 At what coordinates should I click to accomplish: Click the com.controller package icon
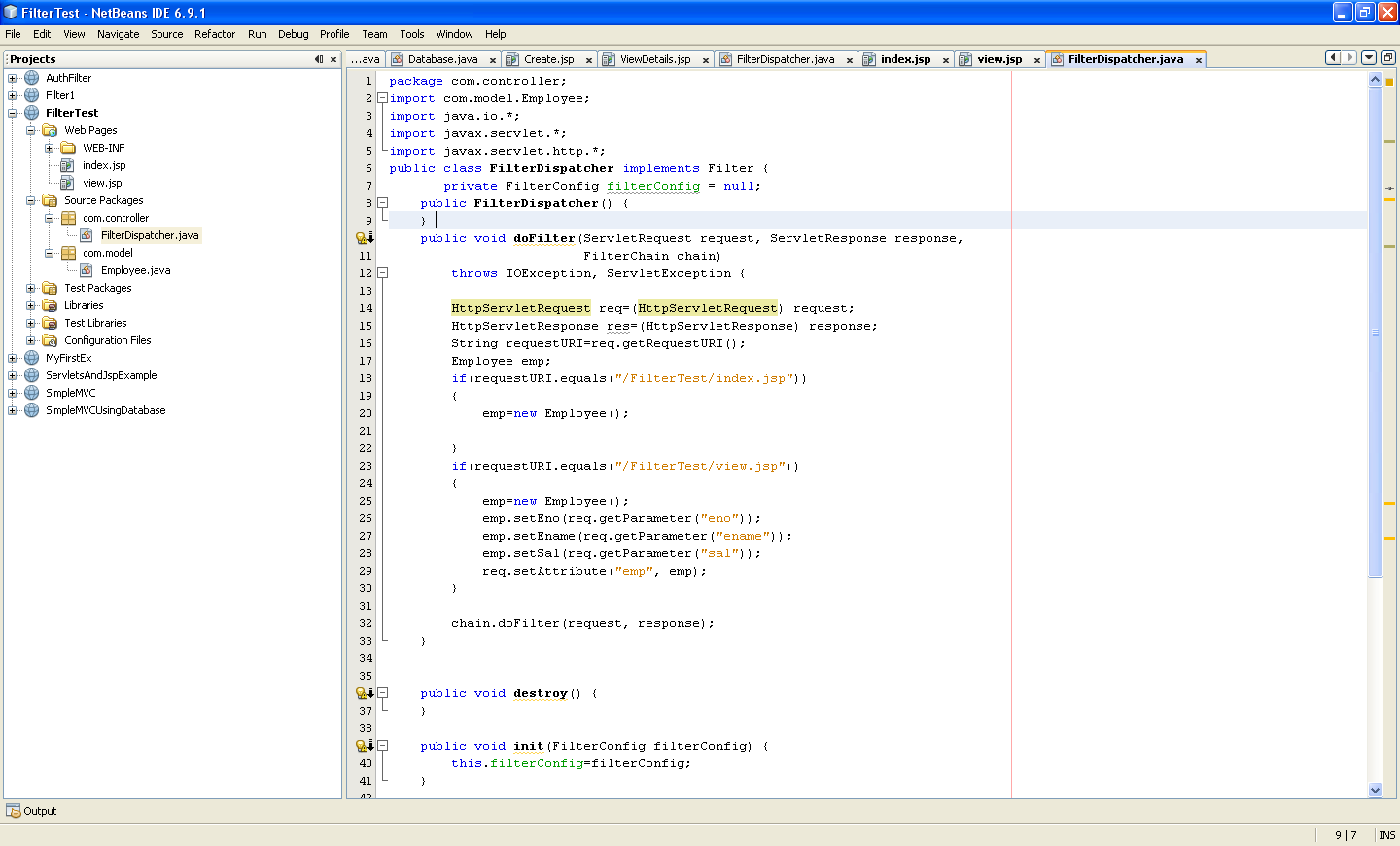click(x=68, y=218)
